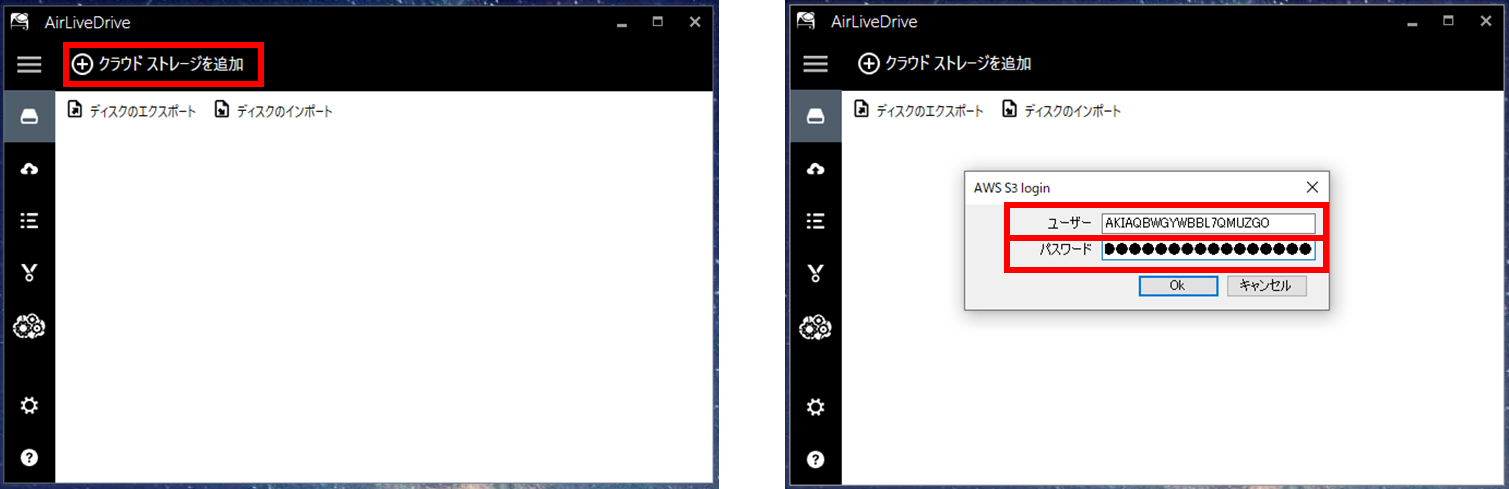Screen dimensions: 1509x489
Task: Open settings gear icon in left window
Action: (x=29, y=405)
